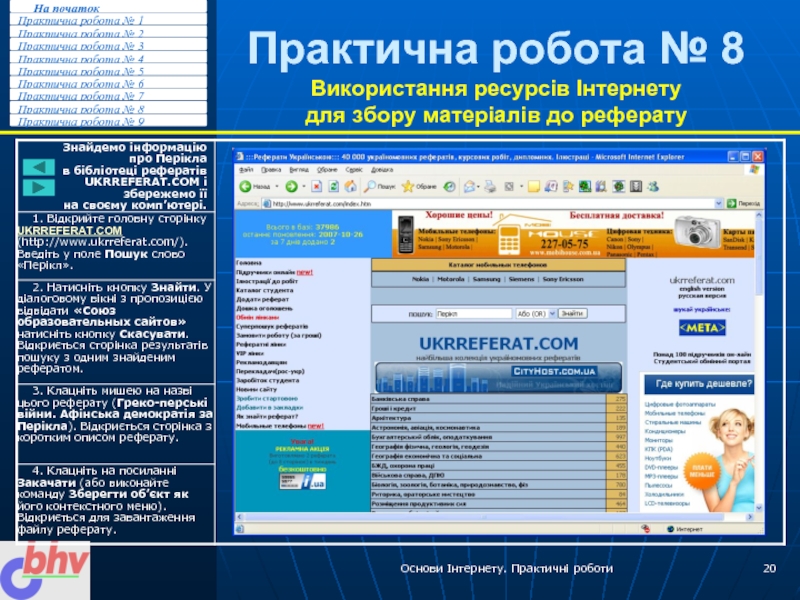This screenshot has height=600, width=800.
Task: Click the i.ua counter badge
Action: tap(303, 481)
